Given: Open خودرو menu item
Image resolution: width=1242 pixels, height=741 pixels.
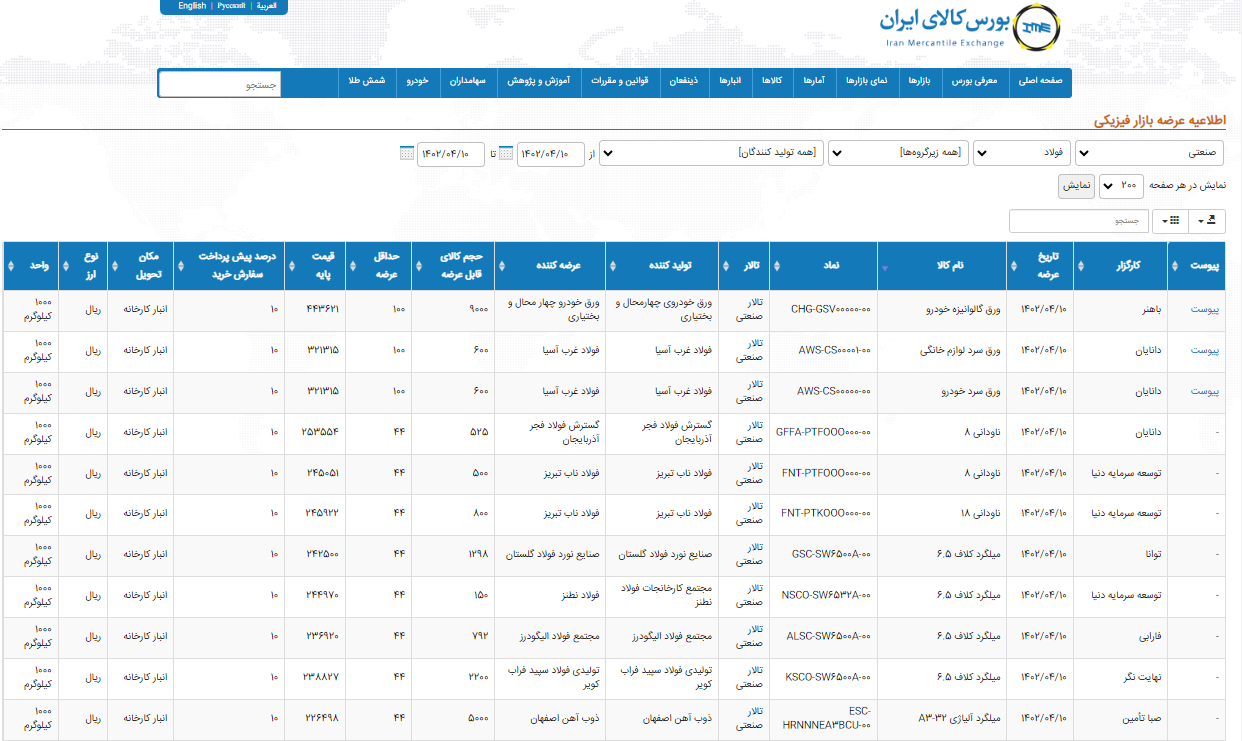Looking at the screenshot, I should point(417,80).
